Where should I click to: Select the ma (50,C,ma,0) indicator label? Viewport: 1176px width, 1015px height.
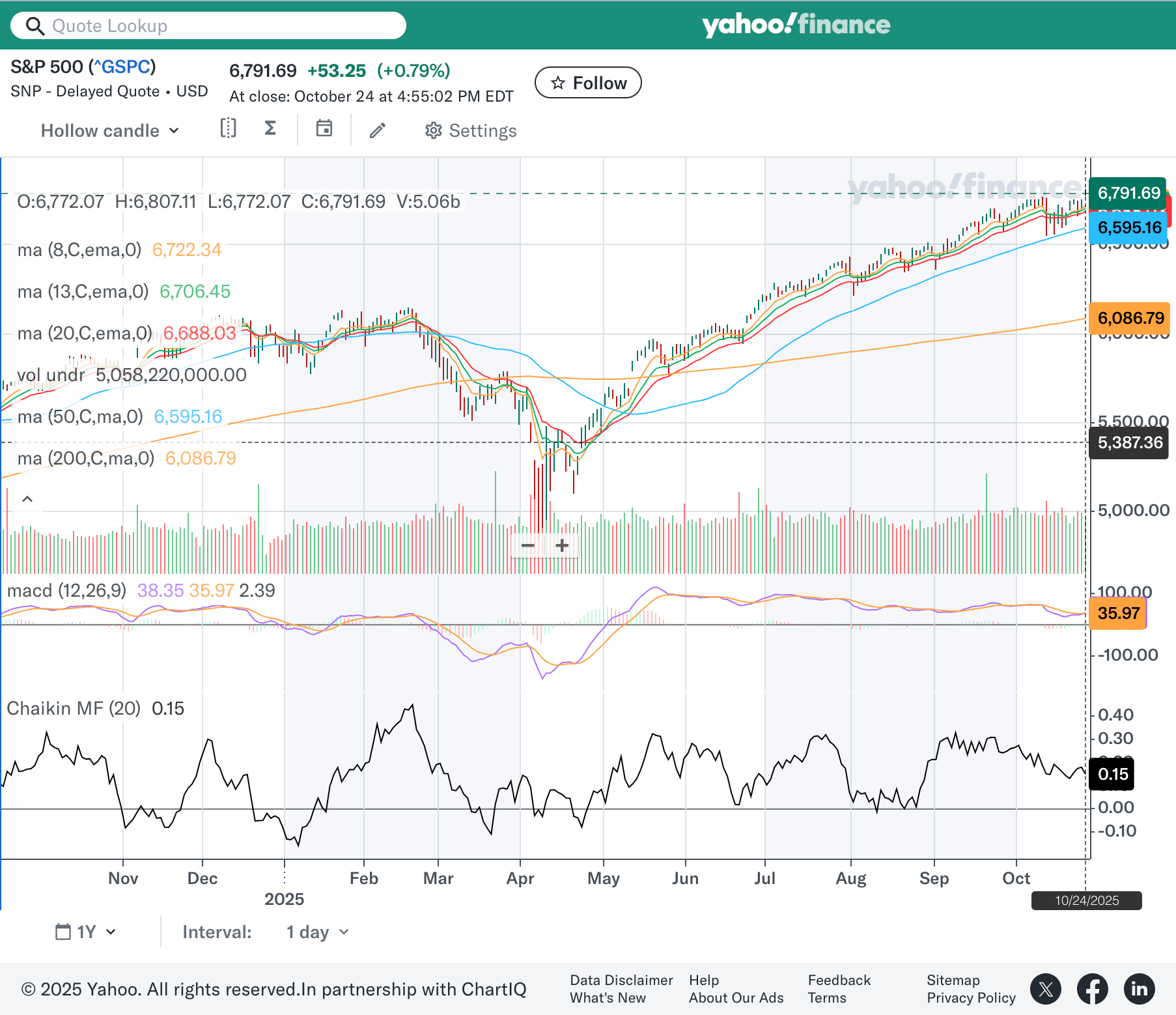click(x=80, y=416)
